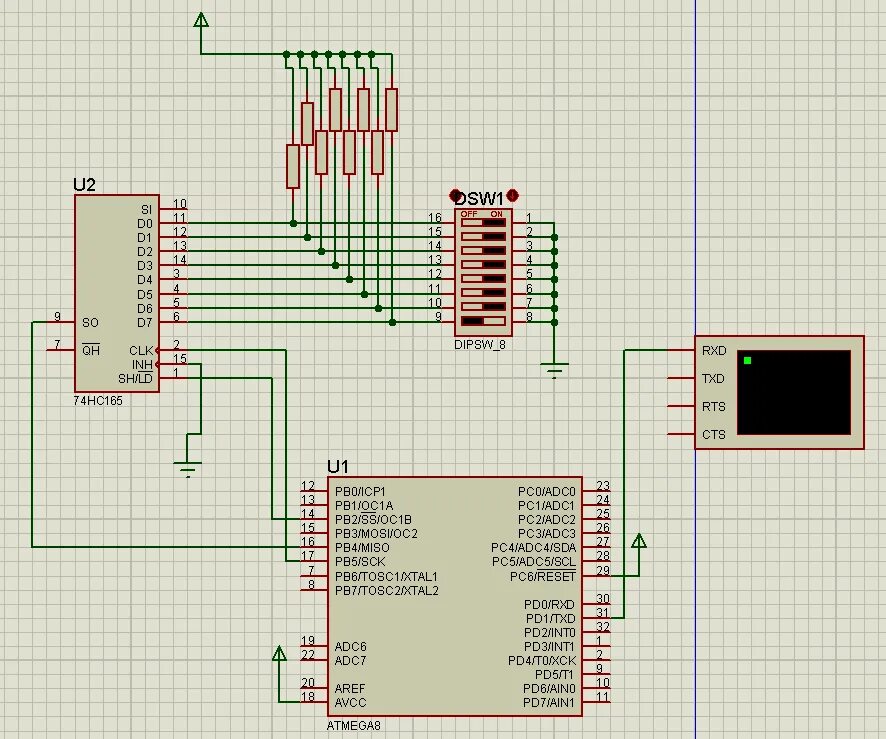This screenshot has height=739, width=886.
Task: Click the DSW1 reference label
Action: [479, 199]
